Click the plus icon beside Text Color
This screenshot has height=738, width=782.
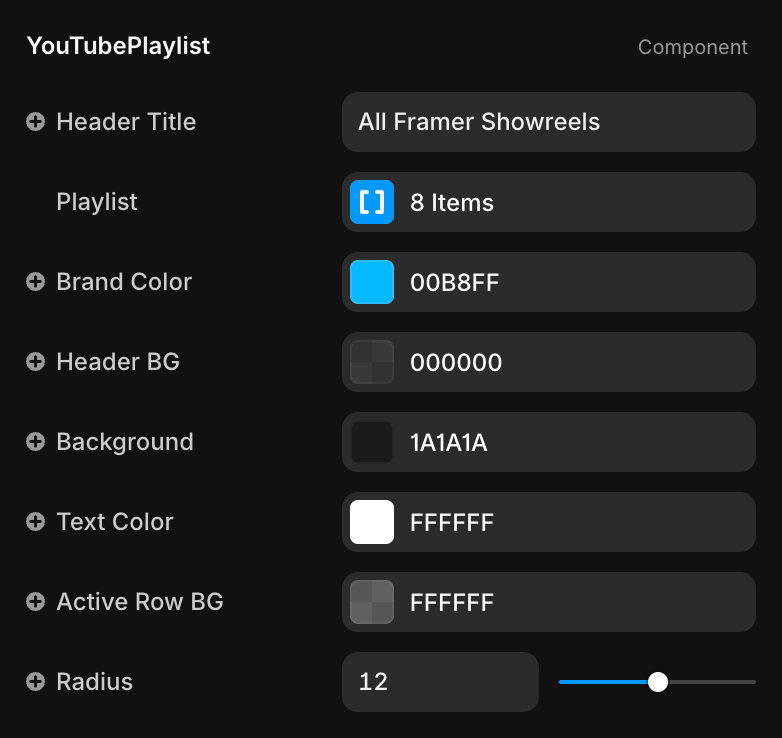pos(35,522)
